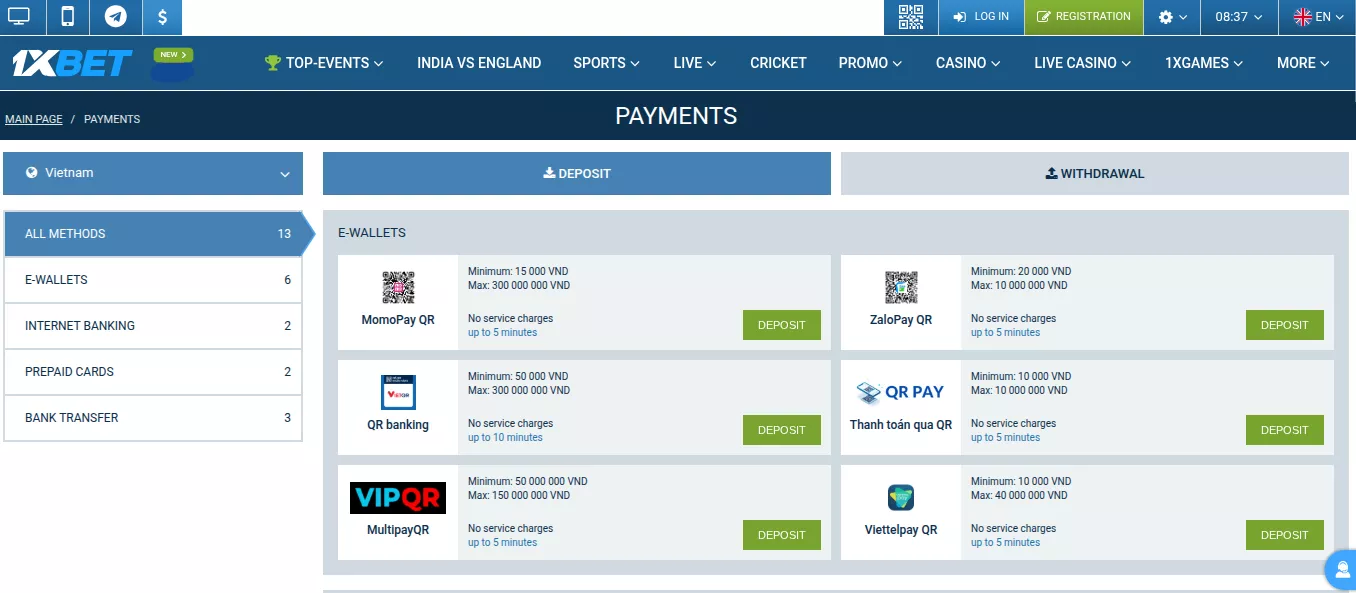The height and width of the screenshot is (593, 1356).
Task: Select the MomoPay QR payment logo
Action: tap(398, 285)
